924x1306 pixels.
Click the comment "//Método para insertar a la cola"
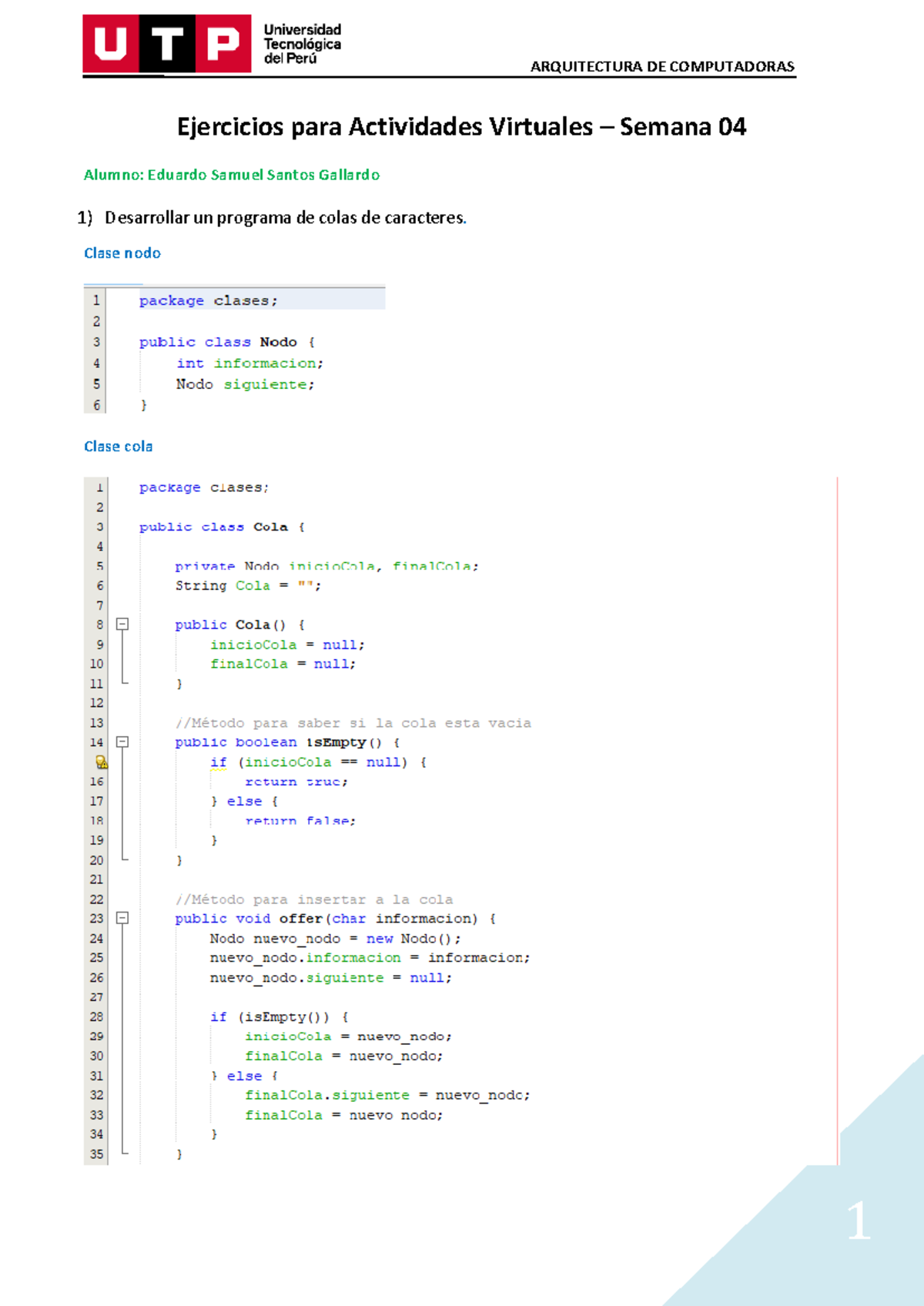pyautogui.click(x=314, y=899)
